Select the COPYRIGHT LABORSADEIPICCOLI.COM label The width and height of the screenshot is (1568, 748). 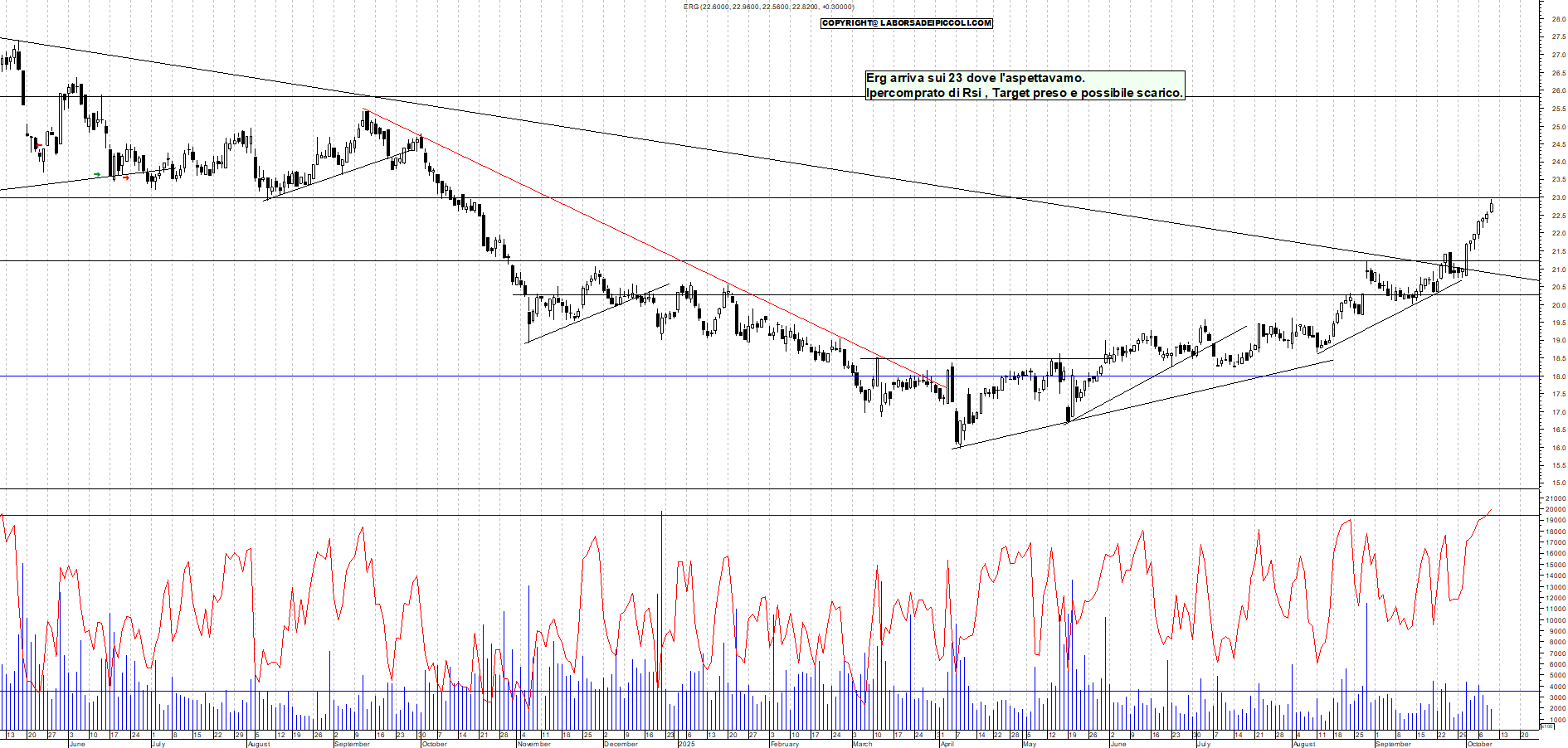coord(906,23)
